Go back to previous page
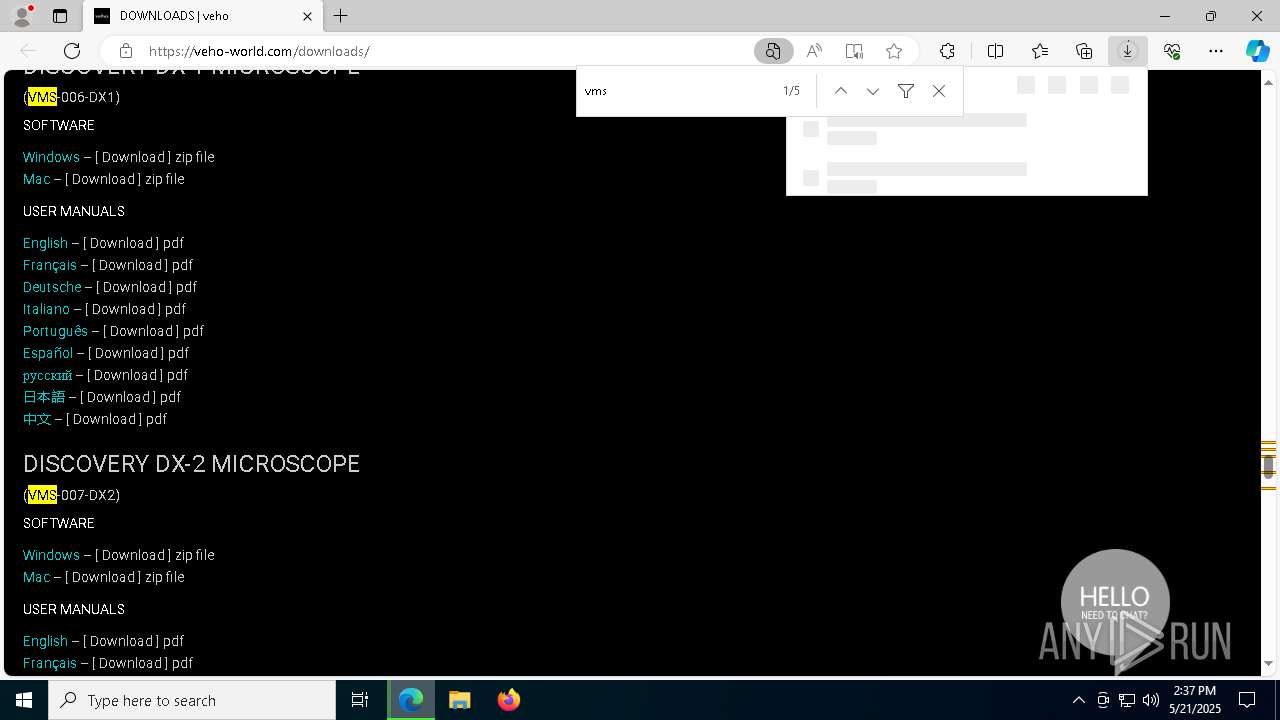 [28, 51]
